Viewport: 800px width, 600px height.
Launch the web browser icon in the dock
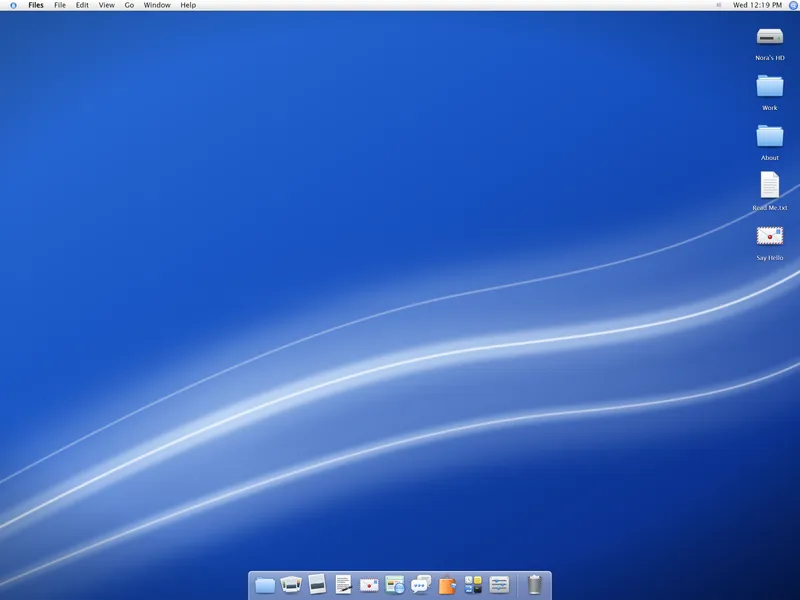395,585
